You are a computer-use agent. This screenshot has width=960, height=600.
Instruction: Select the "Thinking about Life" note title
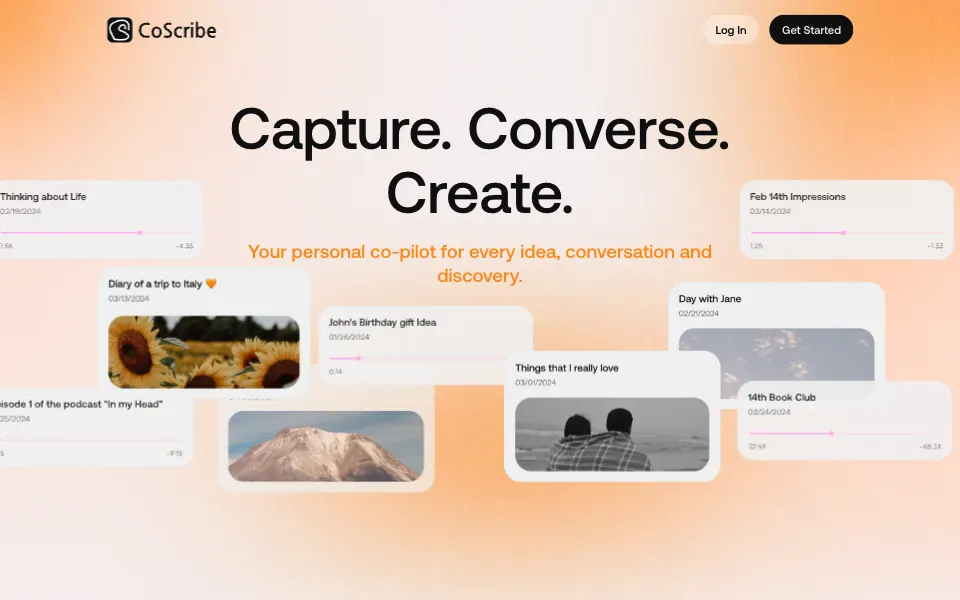(43, 197)
